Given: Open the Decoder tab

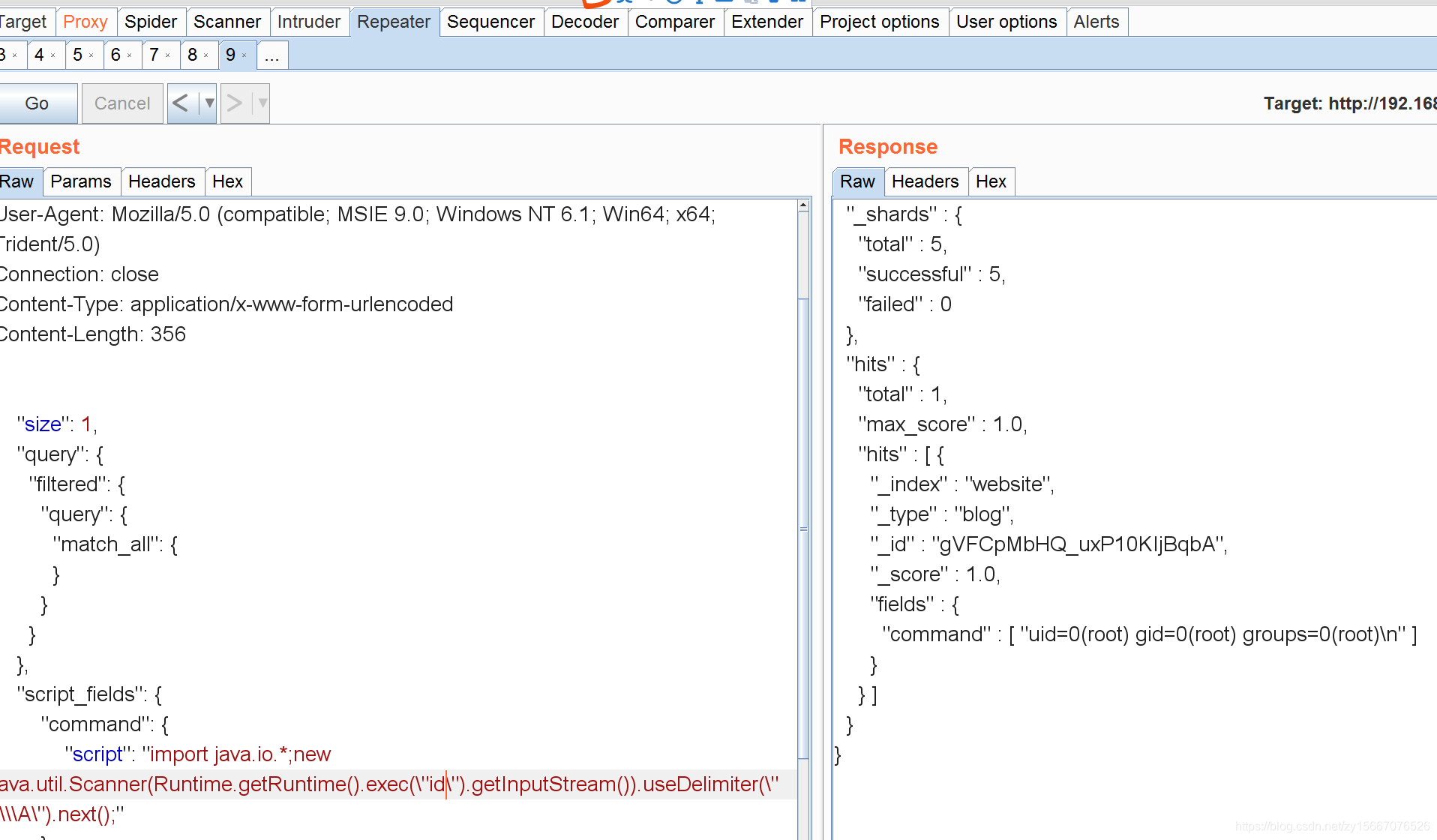Looking at the screenshot, I should click(585, 22).
